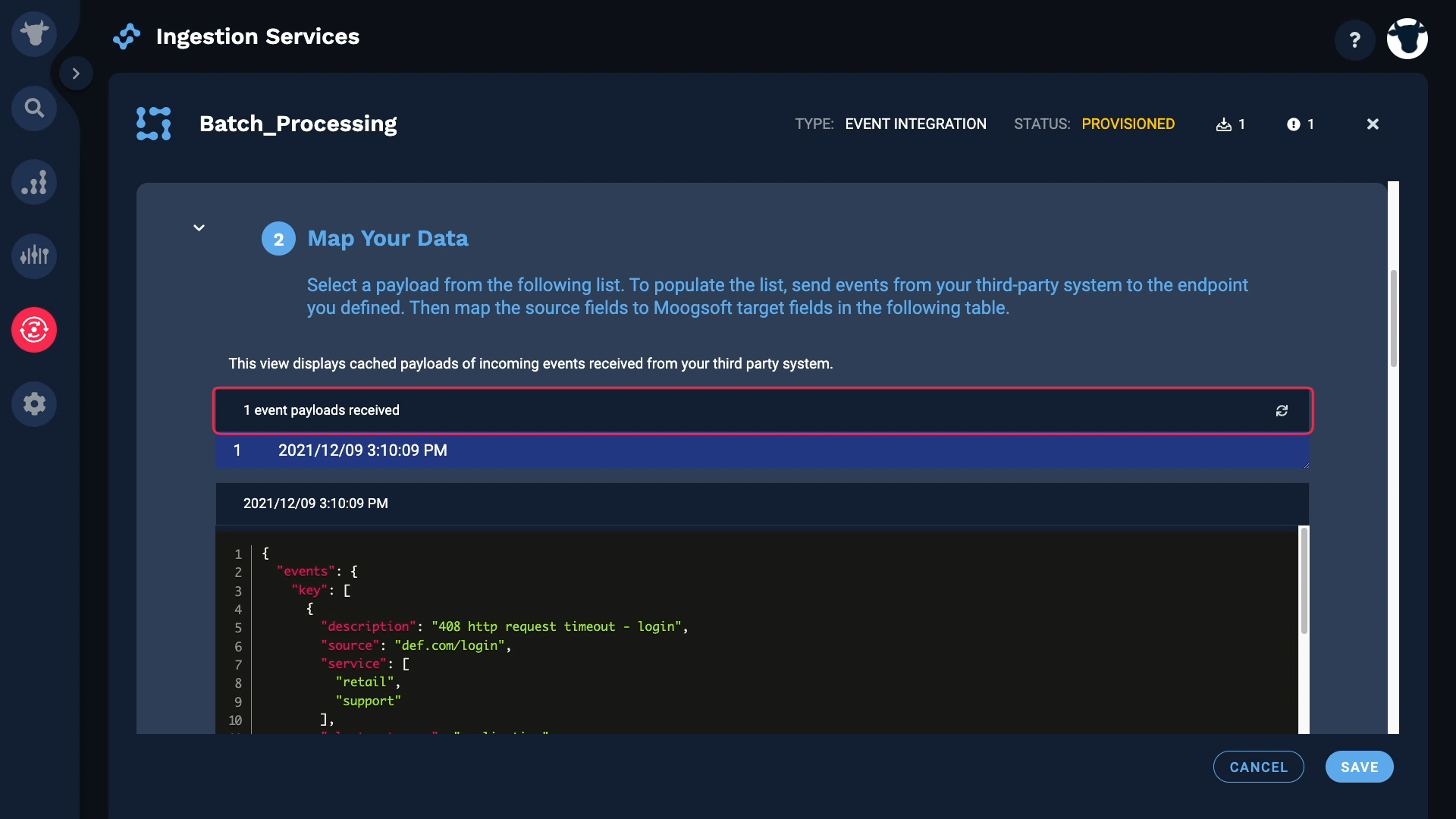The height and width of the screenshot is (819, 1456).
Task: Close the Batch_Processing panel
Action: click(1373, 124)
